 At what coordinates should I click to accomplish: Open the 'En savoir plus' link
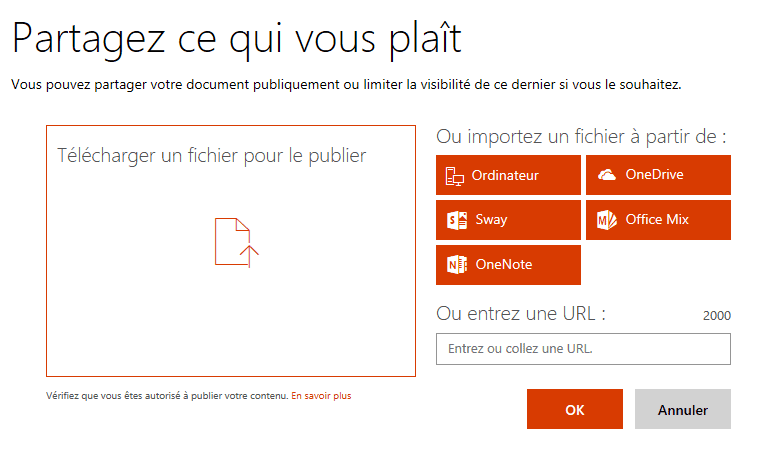coord(321,396)
